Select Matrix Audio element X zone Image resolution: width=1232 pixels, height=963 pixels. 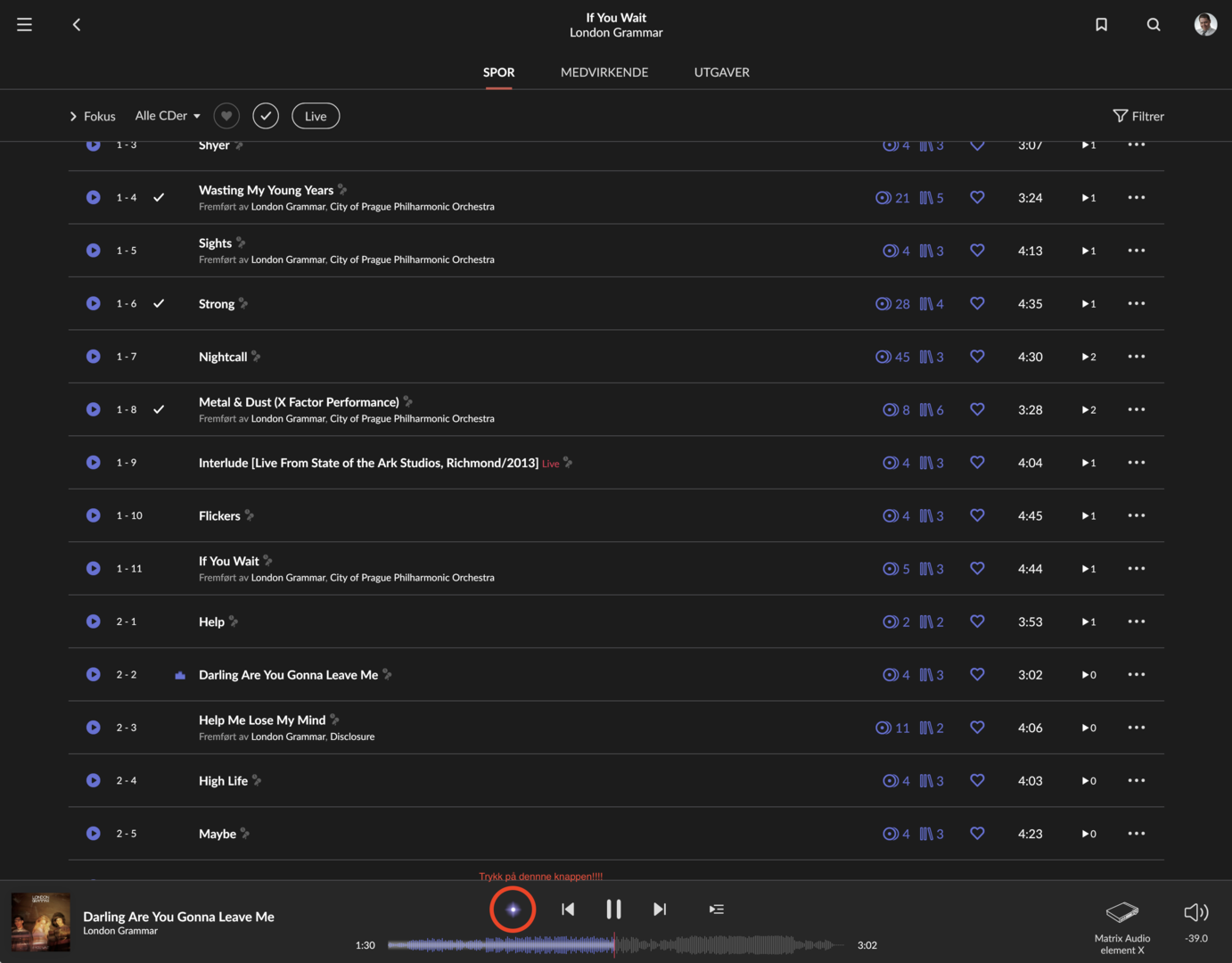1122,928
